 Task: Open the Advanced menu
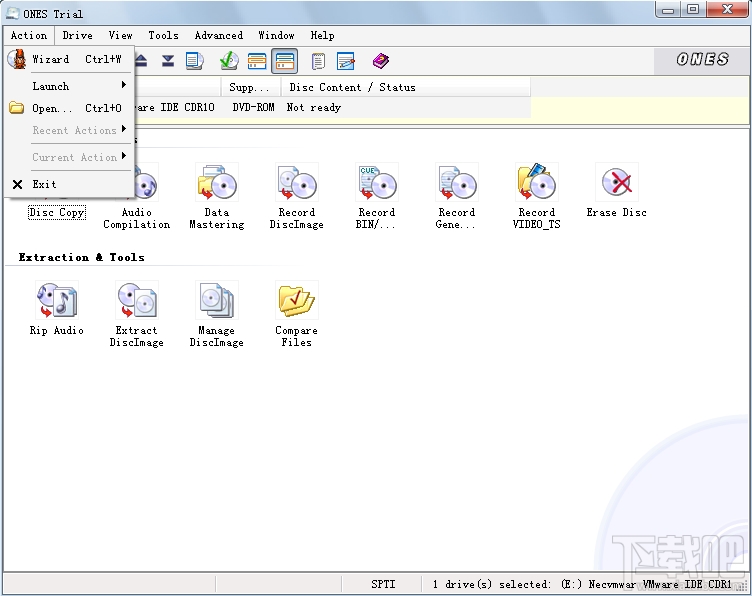219,35
